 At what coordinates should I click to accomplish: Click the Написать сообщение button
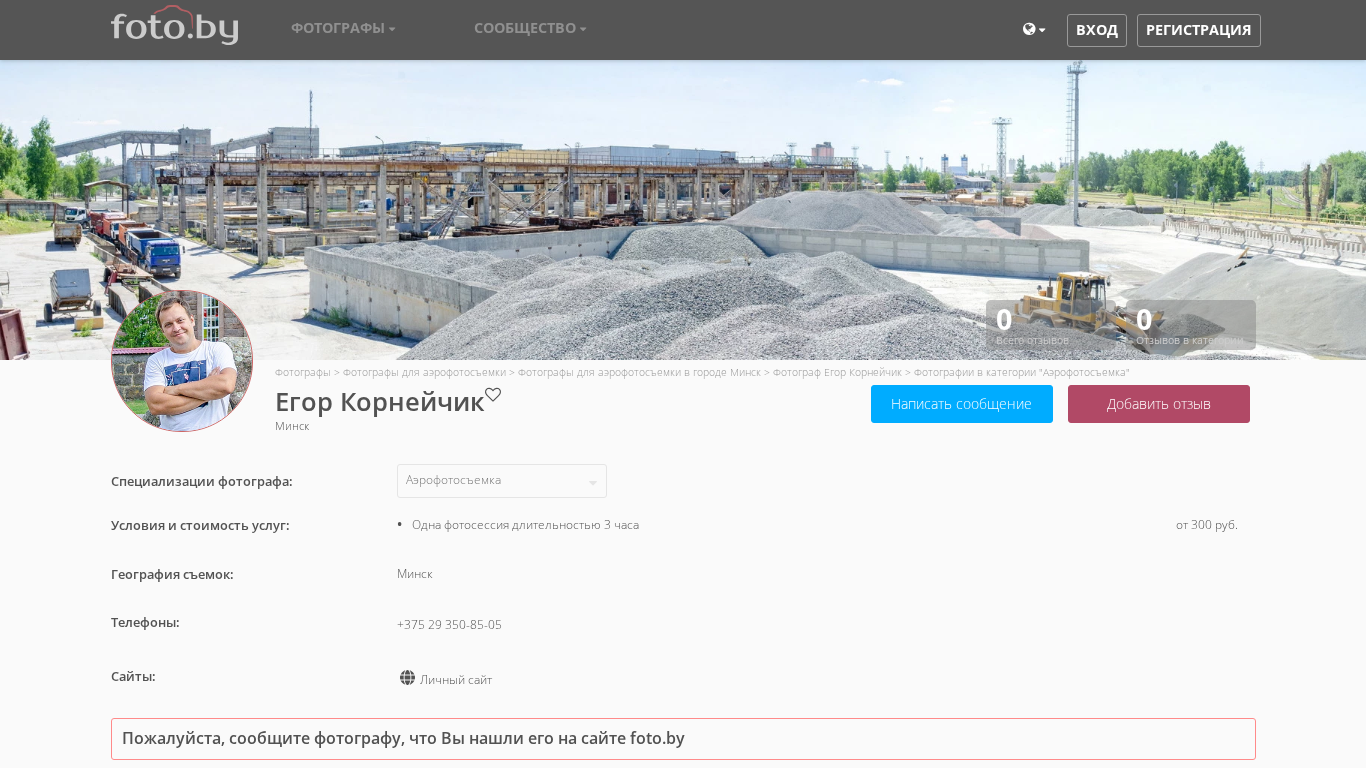click(x=961, y=404)
